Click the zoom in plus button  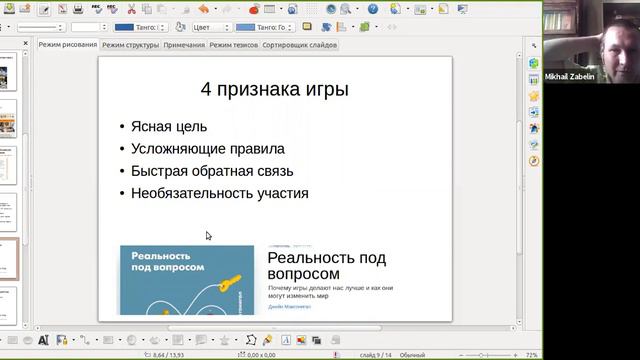(x=516, y=355)
